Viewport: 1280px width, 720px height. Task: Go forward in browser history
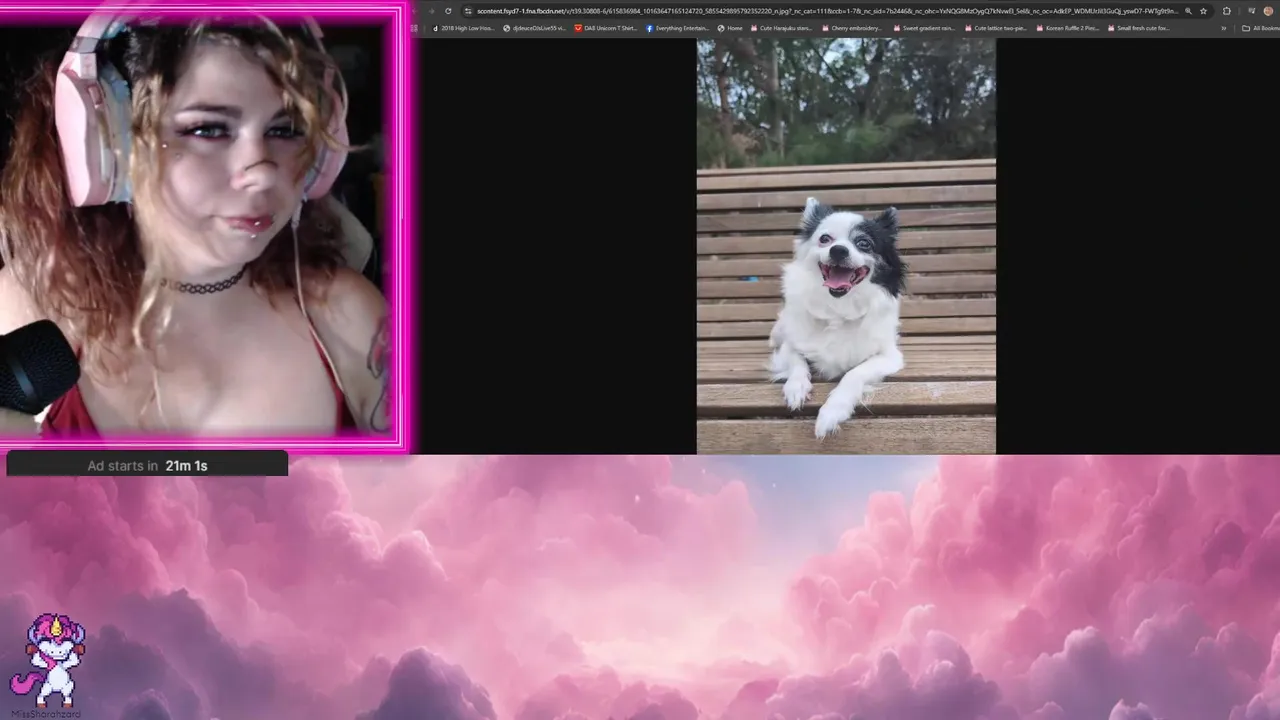point(431,11)
